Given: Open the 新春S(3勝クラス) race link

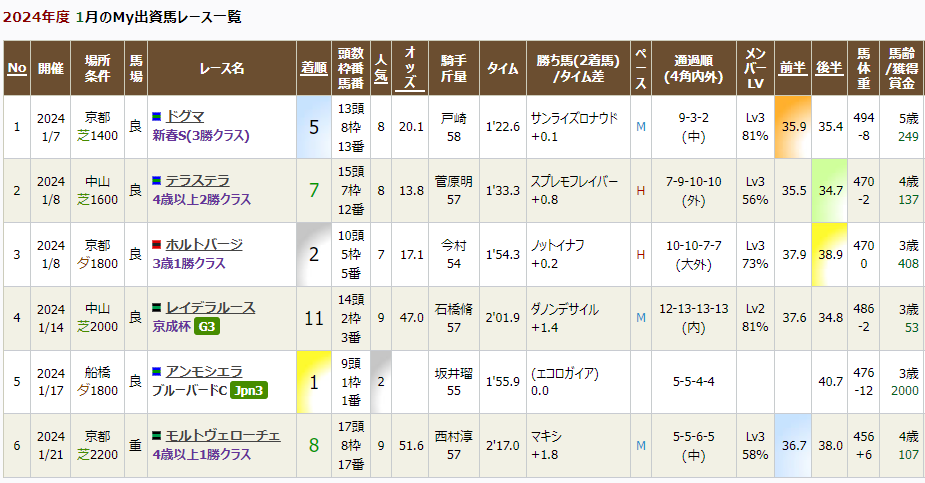Looking at the screenshot, I should point(200,136).
